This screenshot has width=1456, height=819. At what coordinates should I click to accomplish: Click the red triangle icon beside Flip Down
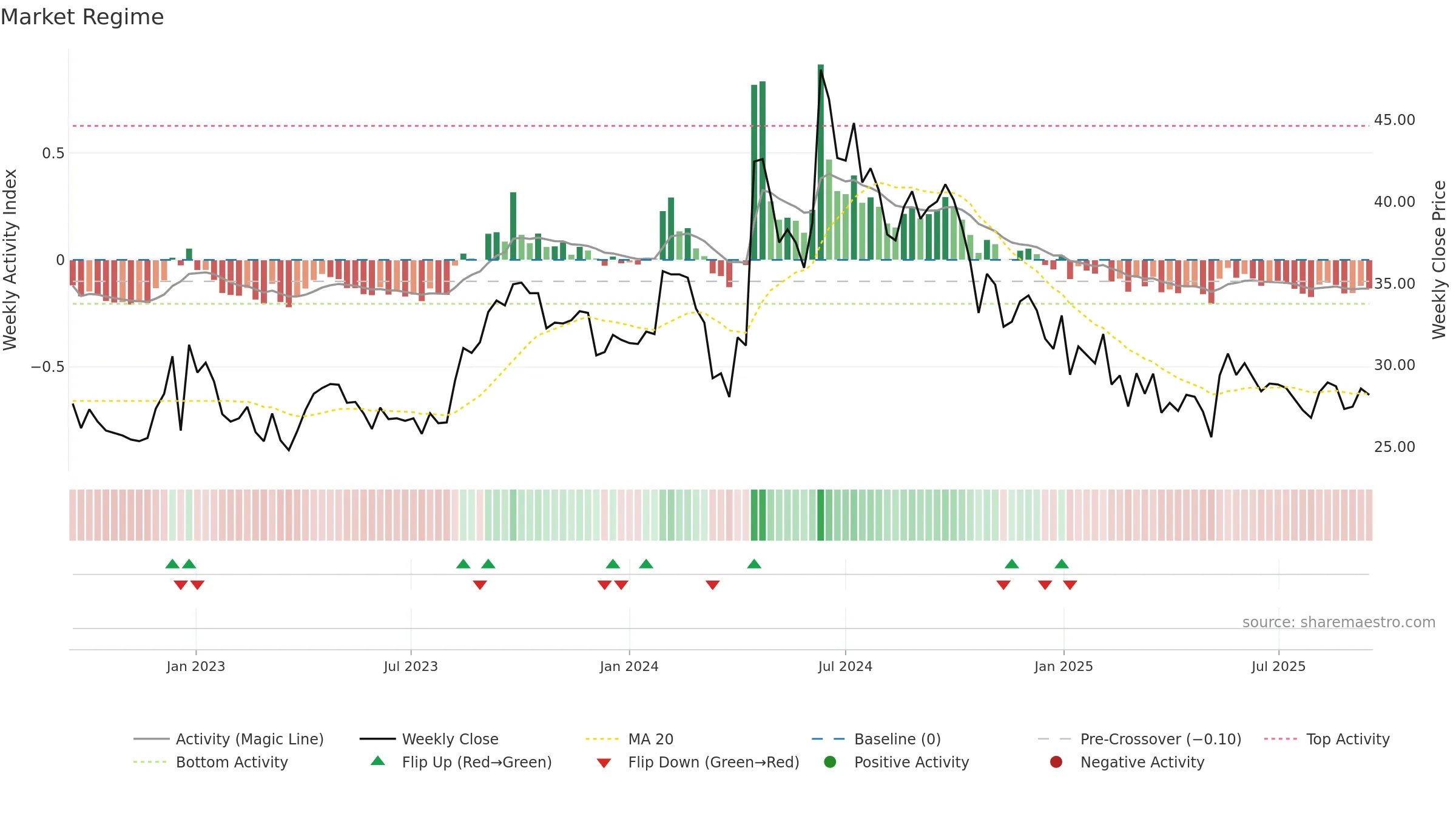(x=604, y=763)
